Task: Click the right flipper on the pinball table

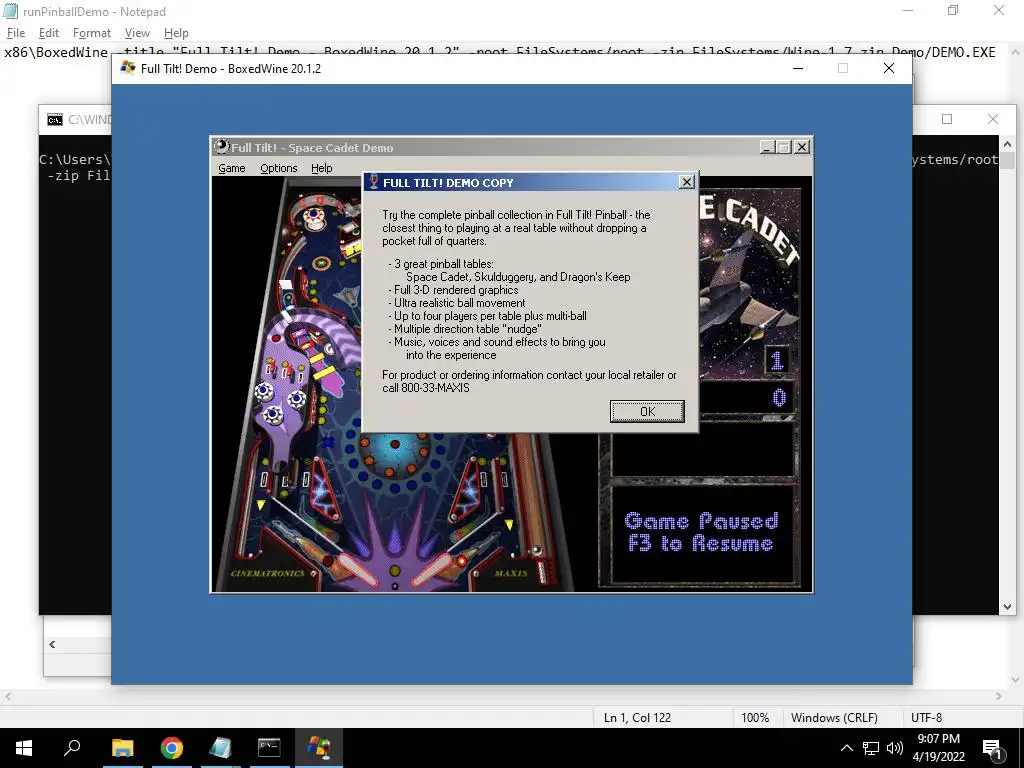Action: [434, 568]
